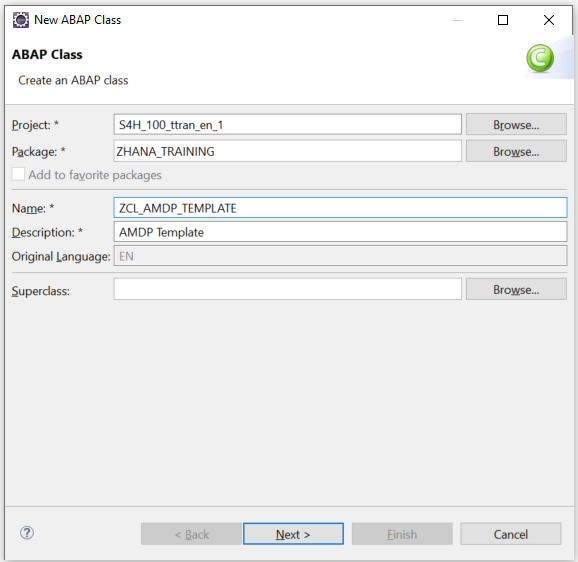Click the Back button
This screenshot has width=578, height=562.
point(191,534)
